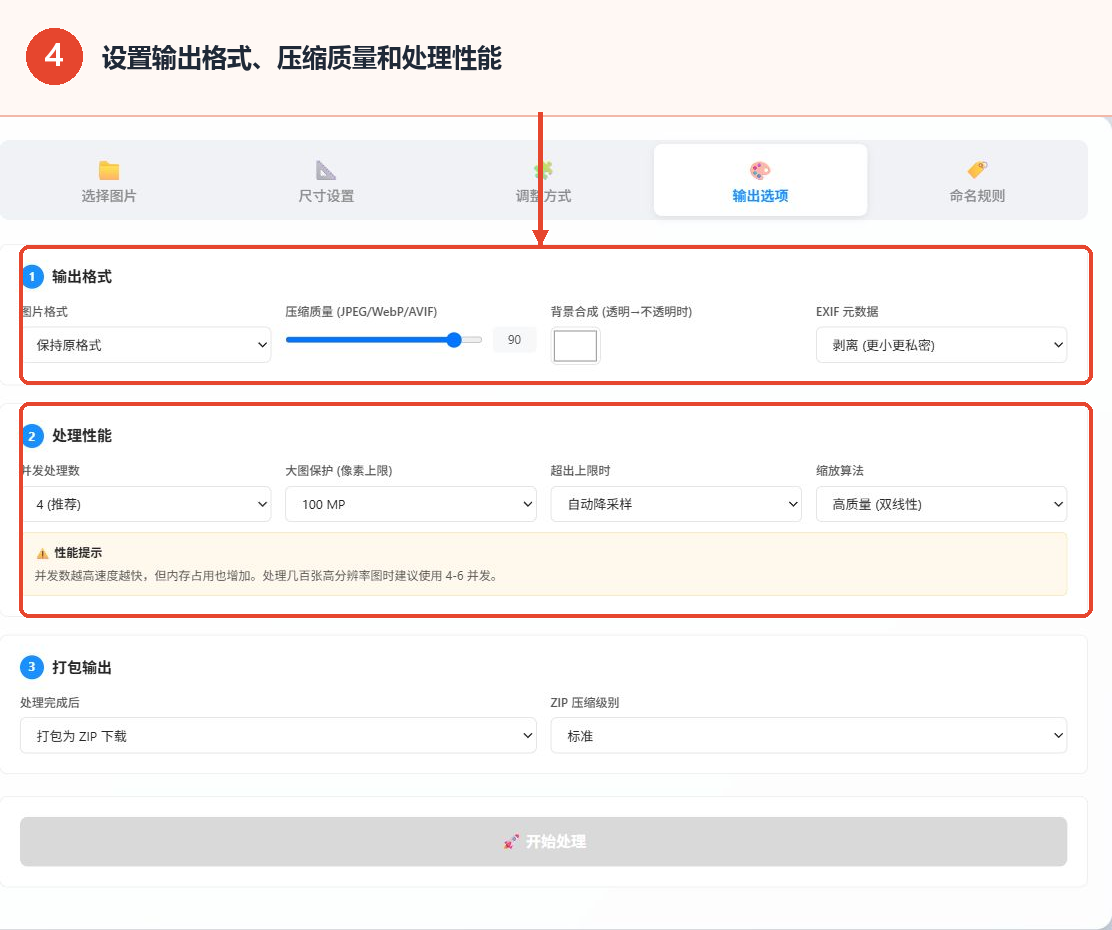The image size is (1112, 930).
Task: Click the ruler triangle icon above 尺寸设置
Action: tap(326, 170)
